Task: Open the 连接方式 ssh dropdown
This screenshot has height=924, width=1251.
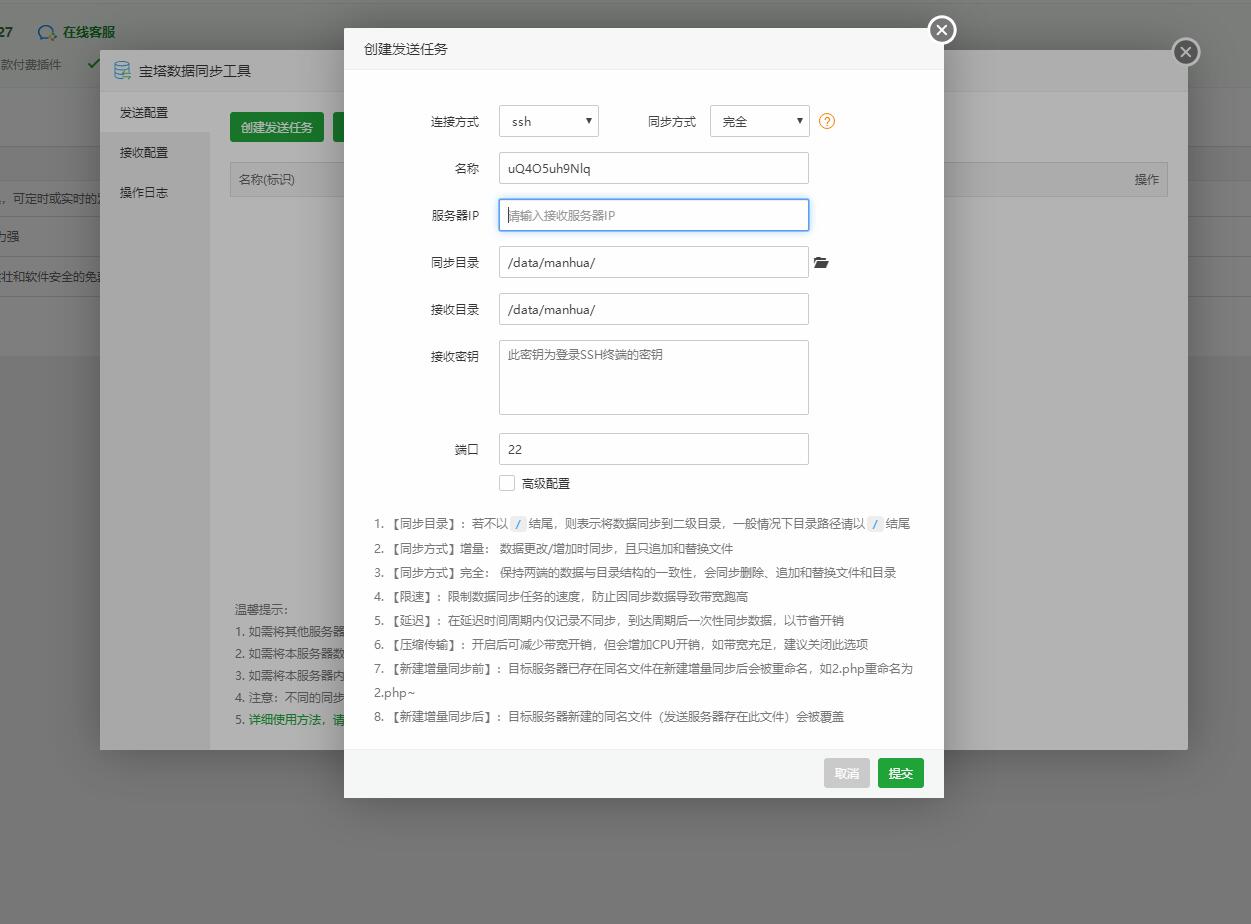Action: click(548, 120)
